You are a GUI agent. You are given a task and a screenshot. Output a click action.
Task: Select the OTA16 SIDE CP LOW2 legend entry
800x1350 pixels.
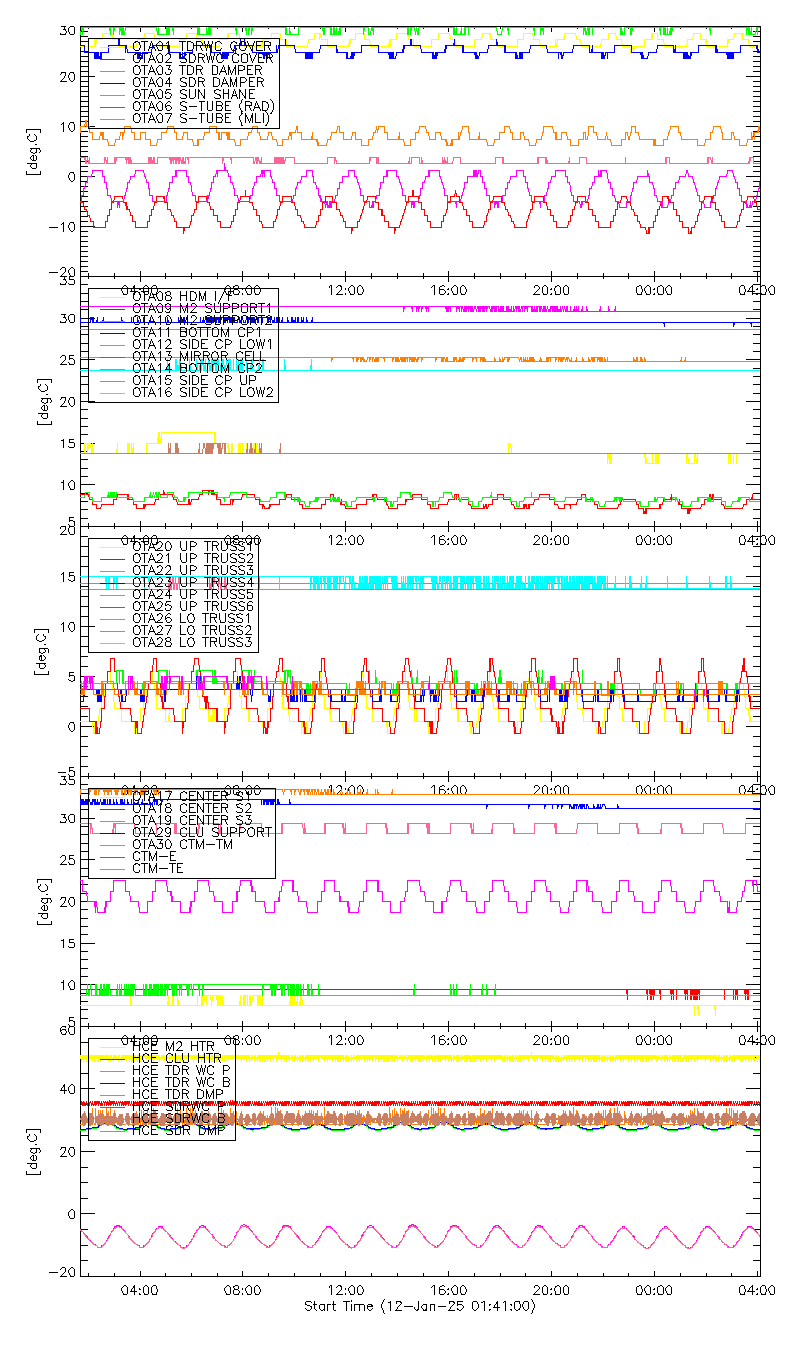(x=203, y=392)
